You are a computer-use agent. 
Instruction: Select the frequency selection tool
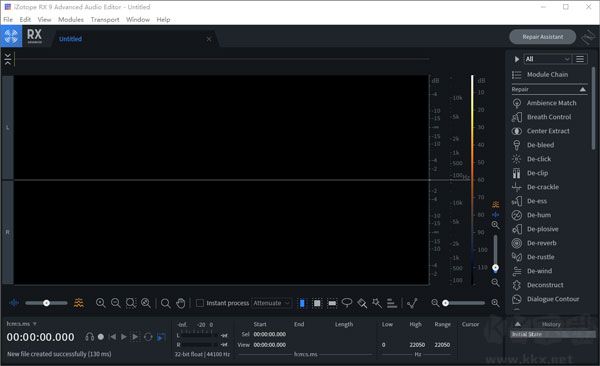pos(332,303)
